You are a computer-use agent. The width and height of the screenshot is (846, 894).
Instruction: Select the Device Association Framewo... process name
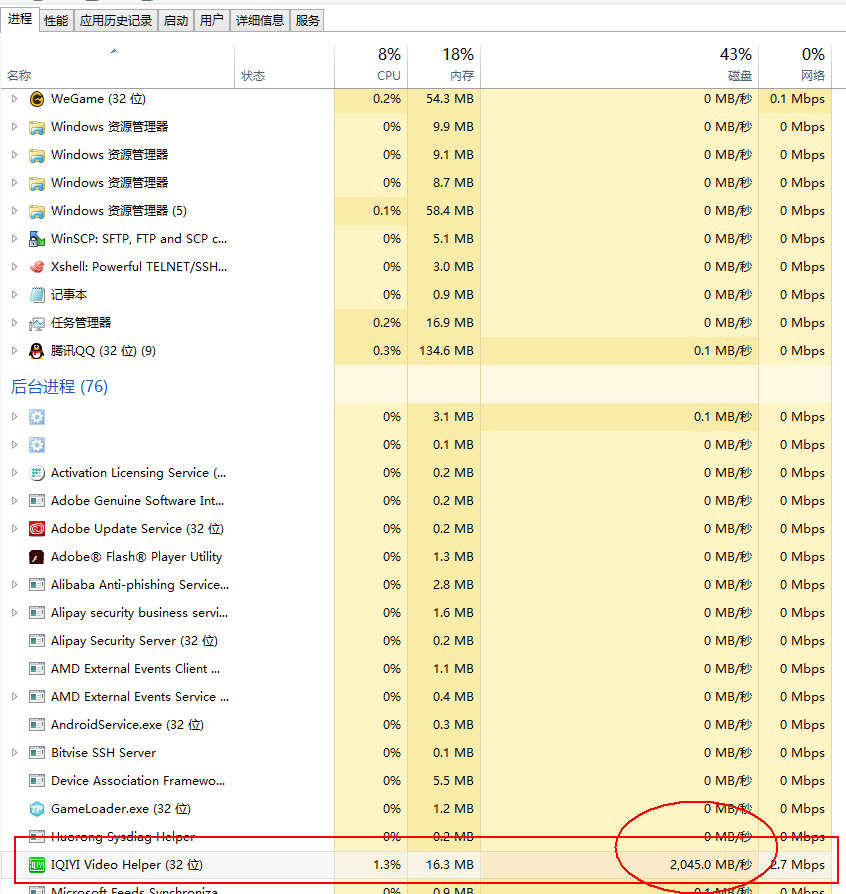pyautogui.click(x=138, y=781)
